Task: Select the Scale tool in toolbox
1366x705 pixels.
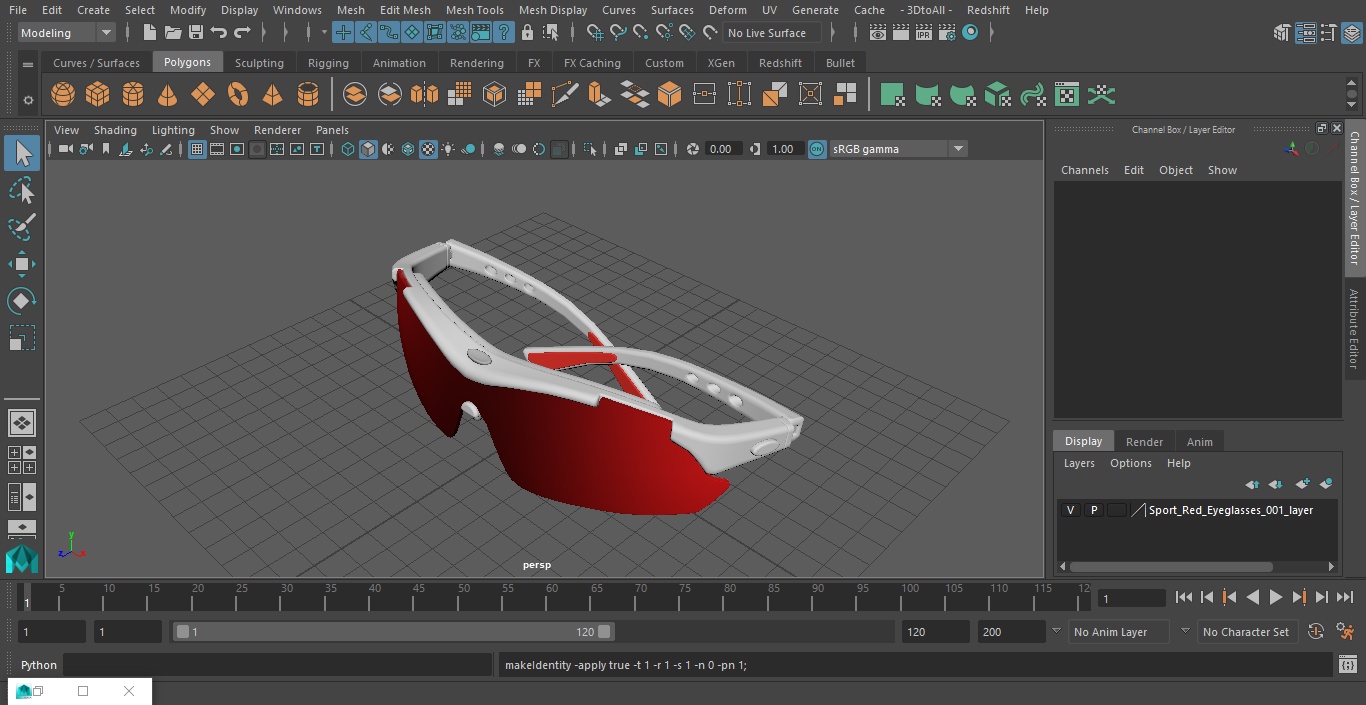Action: (x=21, y=338)
